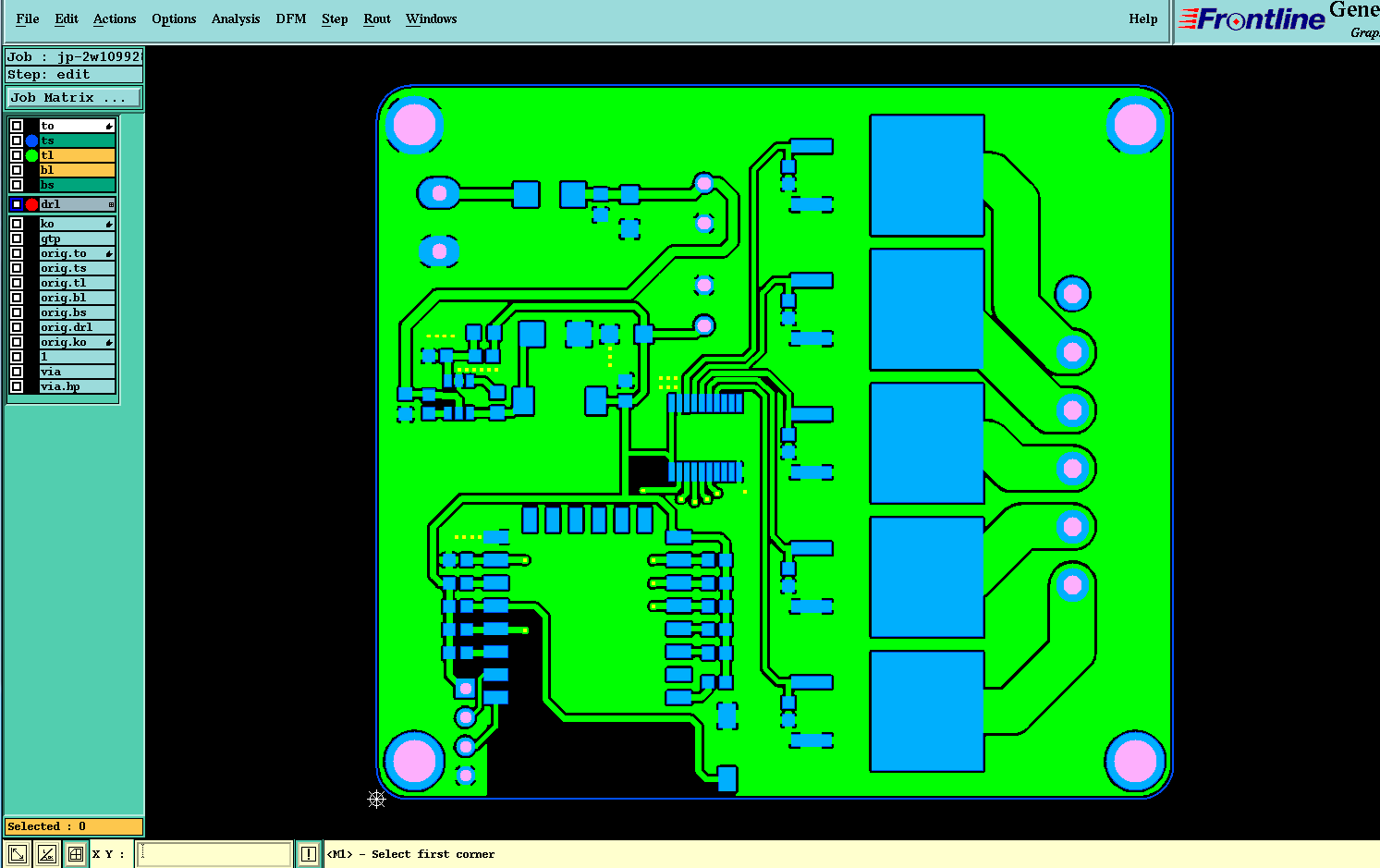Click the red color dot on drl layer
Screen dimensions: 1380x868
coord(32,204)
